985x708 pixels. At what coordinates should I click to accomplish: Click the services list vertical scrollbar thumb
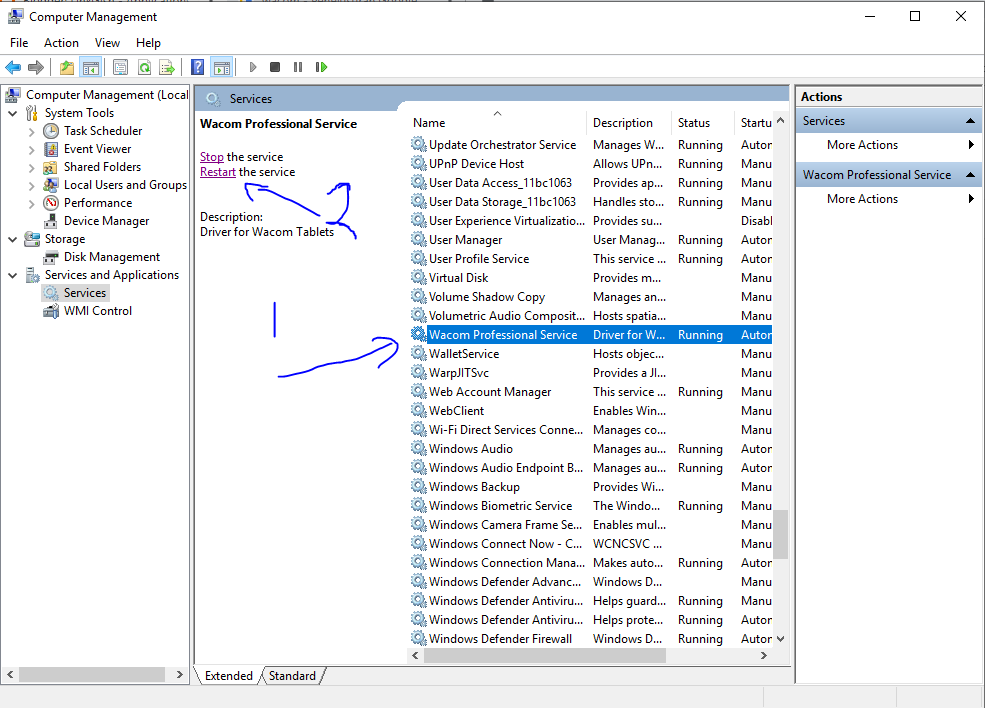click(780, 534)
